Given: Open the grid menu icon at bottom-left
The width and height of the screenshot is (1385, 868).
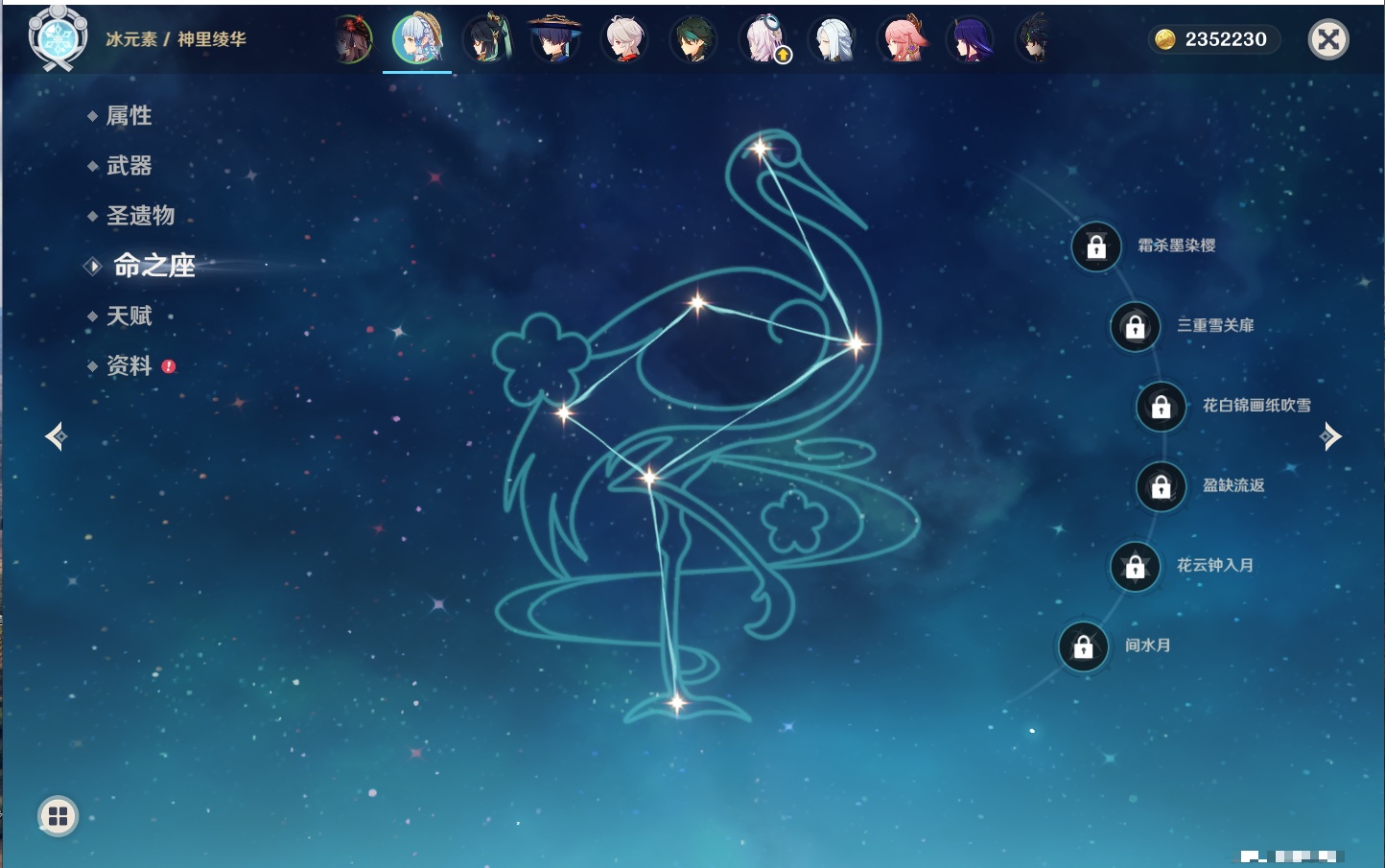Looking at the screenshot, I should tap(58, 816).
